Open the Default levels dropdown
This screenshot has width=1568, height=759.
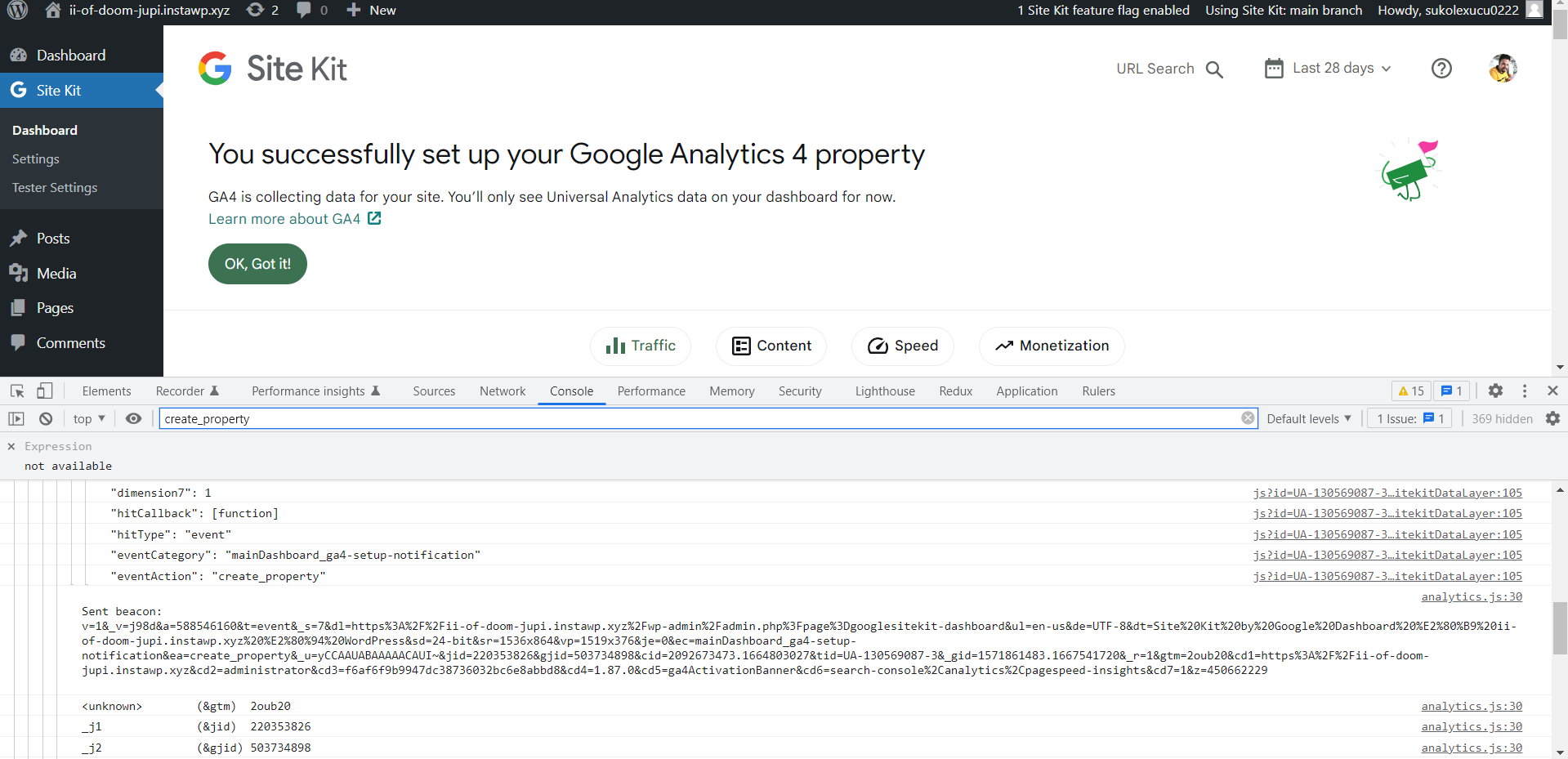(x=1308, y=418)
